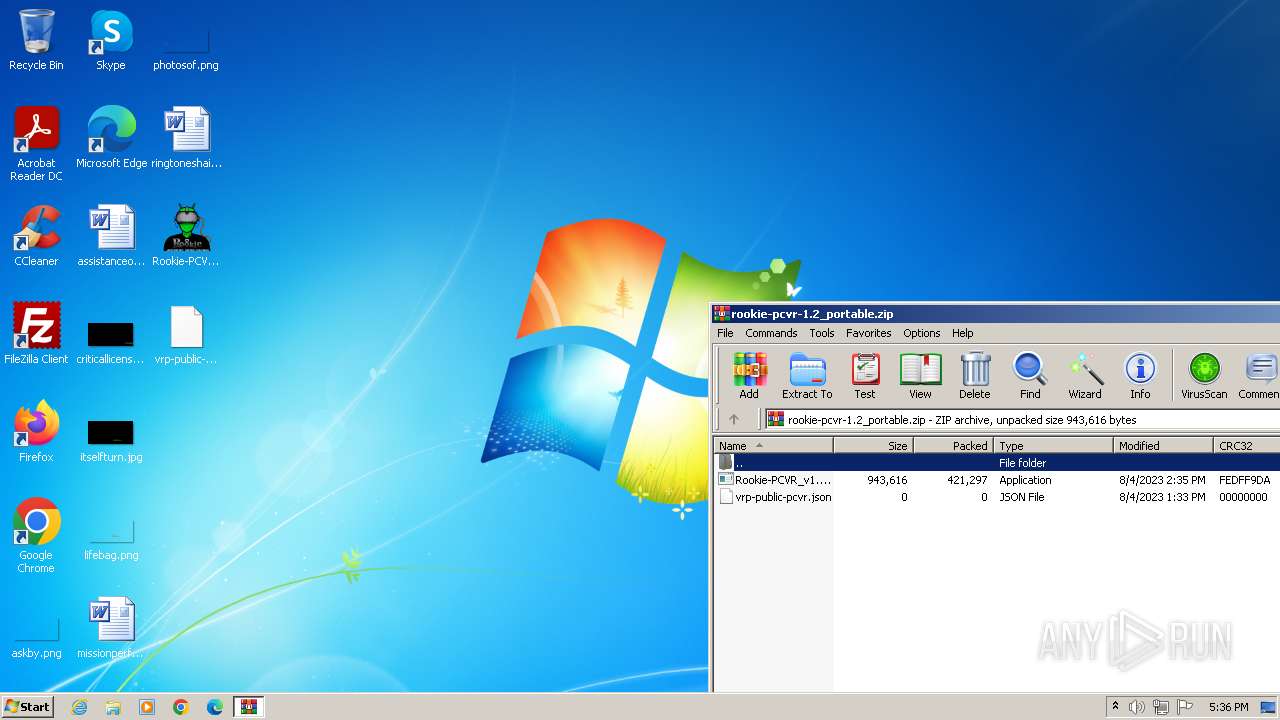Viewport: 1280px width, 720px height.
Task: Sort files by Type column header
Action: pos(1054,446)
